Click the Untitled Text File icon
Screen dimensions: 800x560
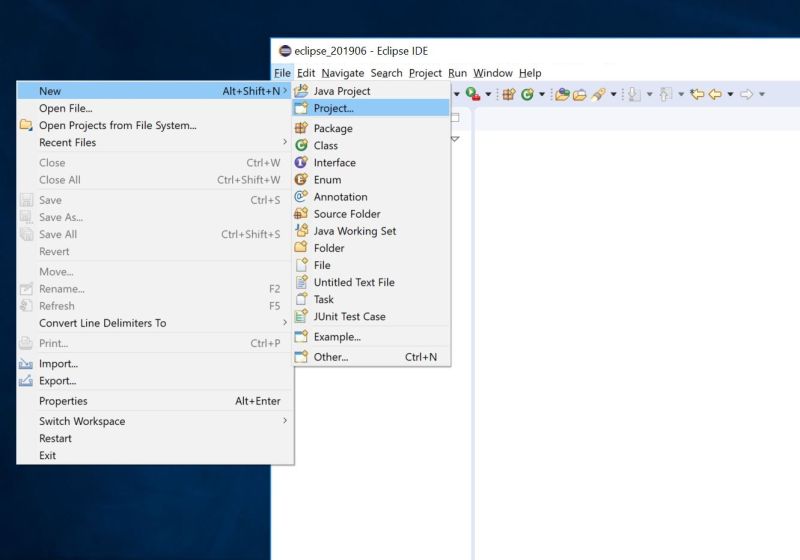[301, 282]
